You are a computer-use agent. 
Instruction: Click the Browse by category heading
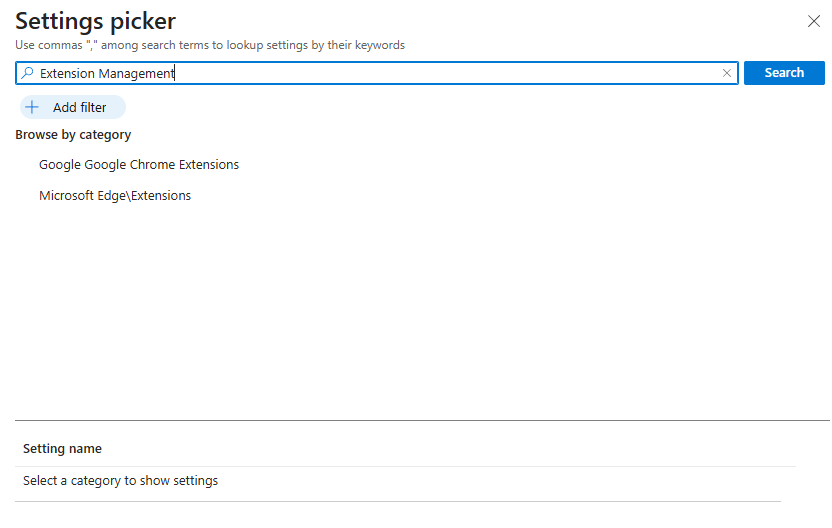[73, 134]
